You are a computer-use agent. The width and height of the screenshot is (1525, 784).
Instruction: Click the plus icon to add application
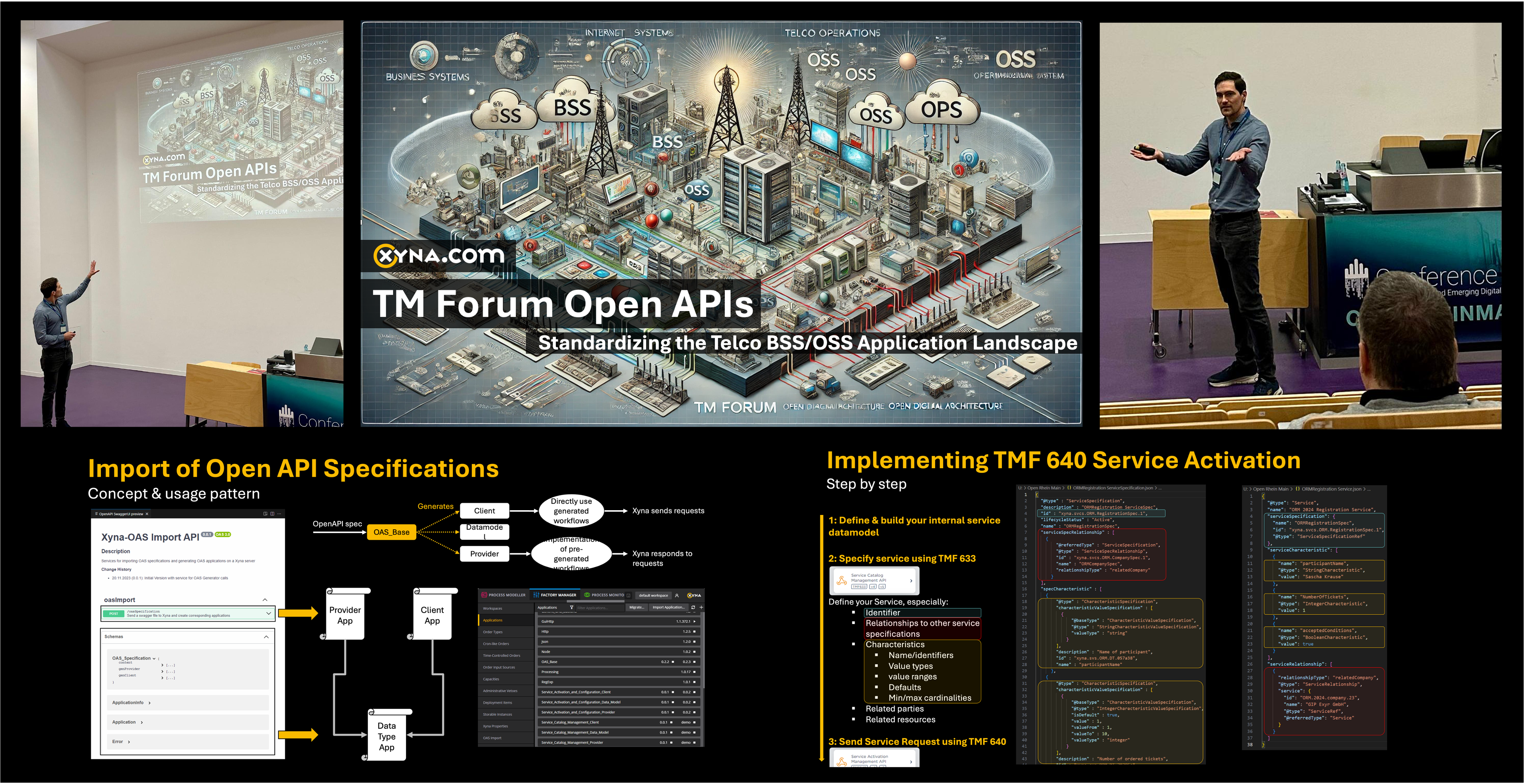[x=702, y=607]
